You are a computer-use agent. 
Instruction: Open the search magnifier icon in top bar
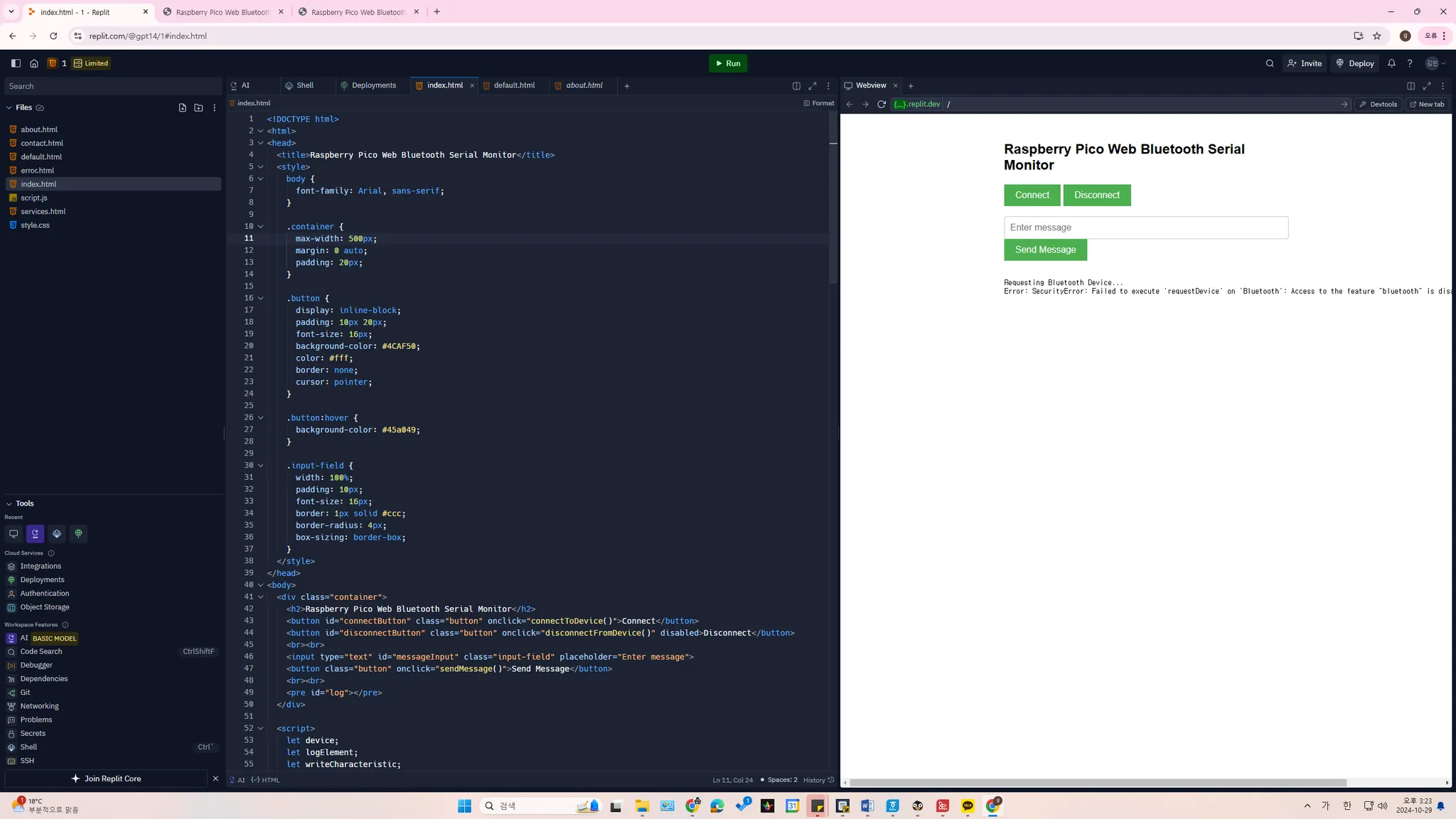[1270, 63]
